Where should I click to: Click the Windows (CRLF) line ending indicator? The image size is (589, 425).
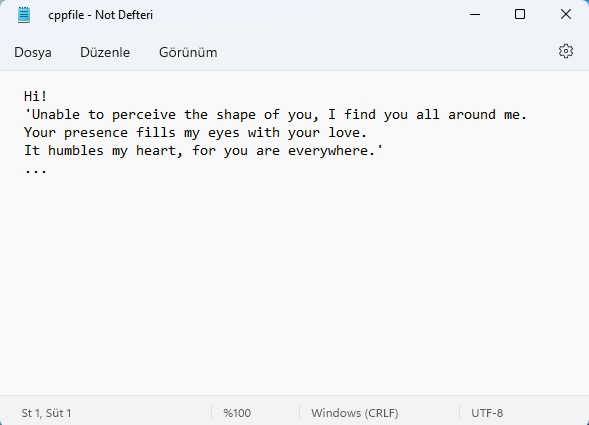(355, 413)
